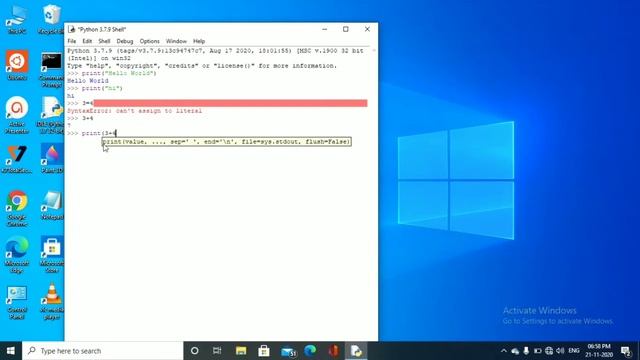Image resolution: width=640 pixels, height=360 pixels.
Task: Open the Help menu in Python Shell
Action: (x=199, y=41)
